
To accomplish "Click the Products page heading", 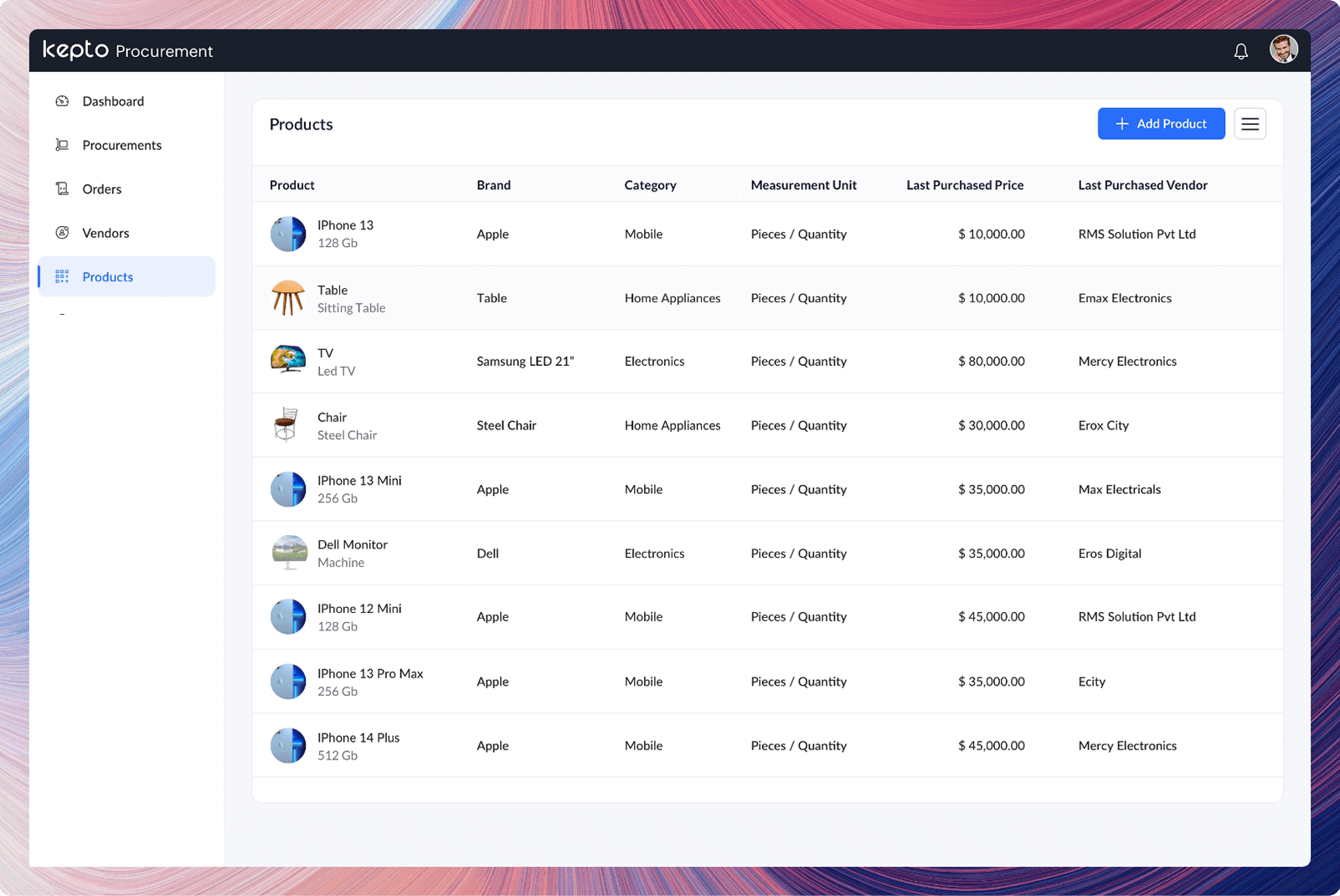I will 301,124.
